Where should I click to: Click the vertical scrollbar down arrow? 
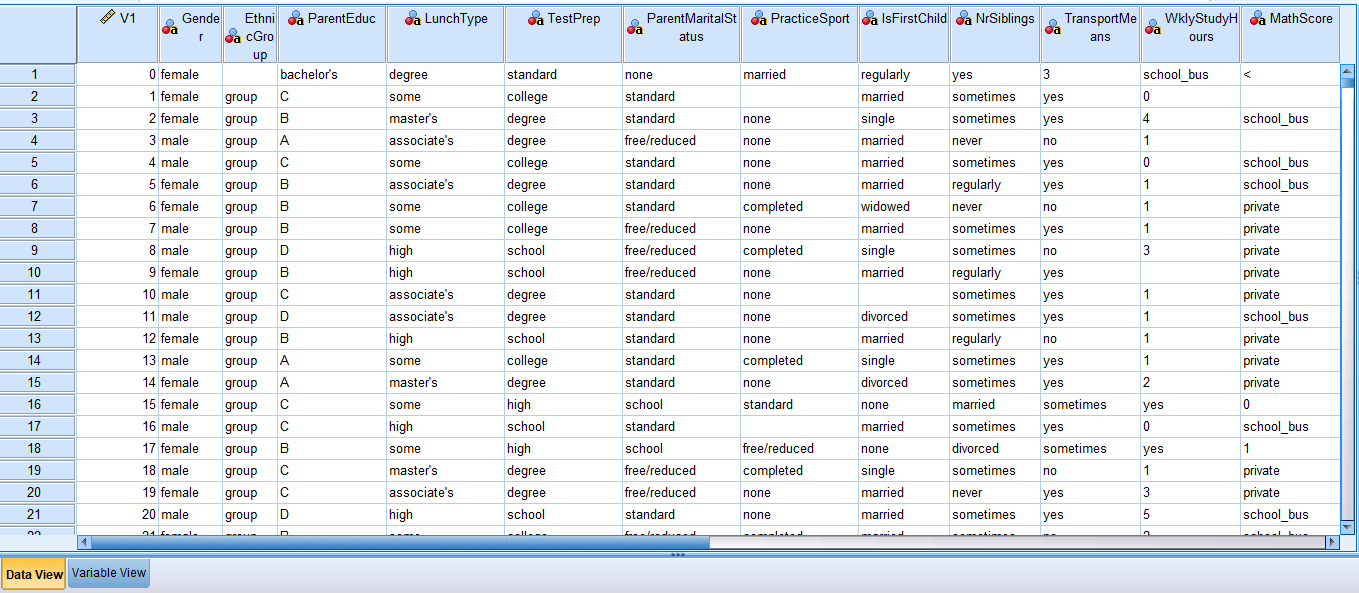[x=1349, y=529]
